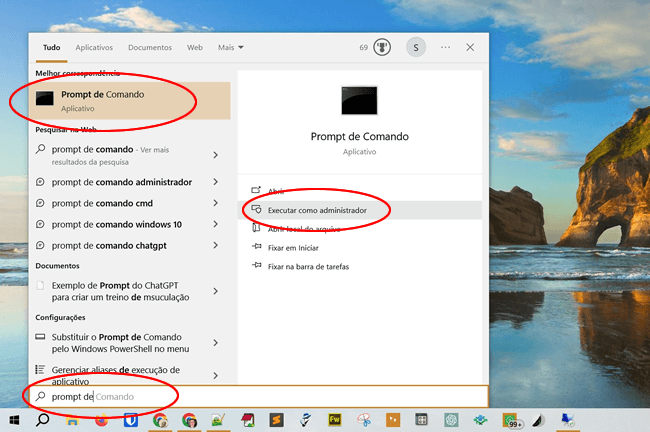Open the Sublime Text icon in taskbar
Image resolution: width=650 pixels, height=432 pixels.
[x=274, y=421]
